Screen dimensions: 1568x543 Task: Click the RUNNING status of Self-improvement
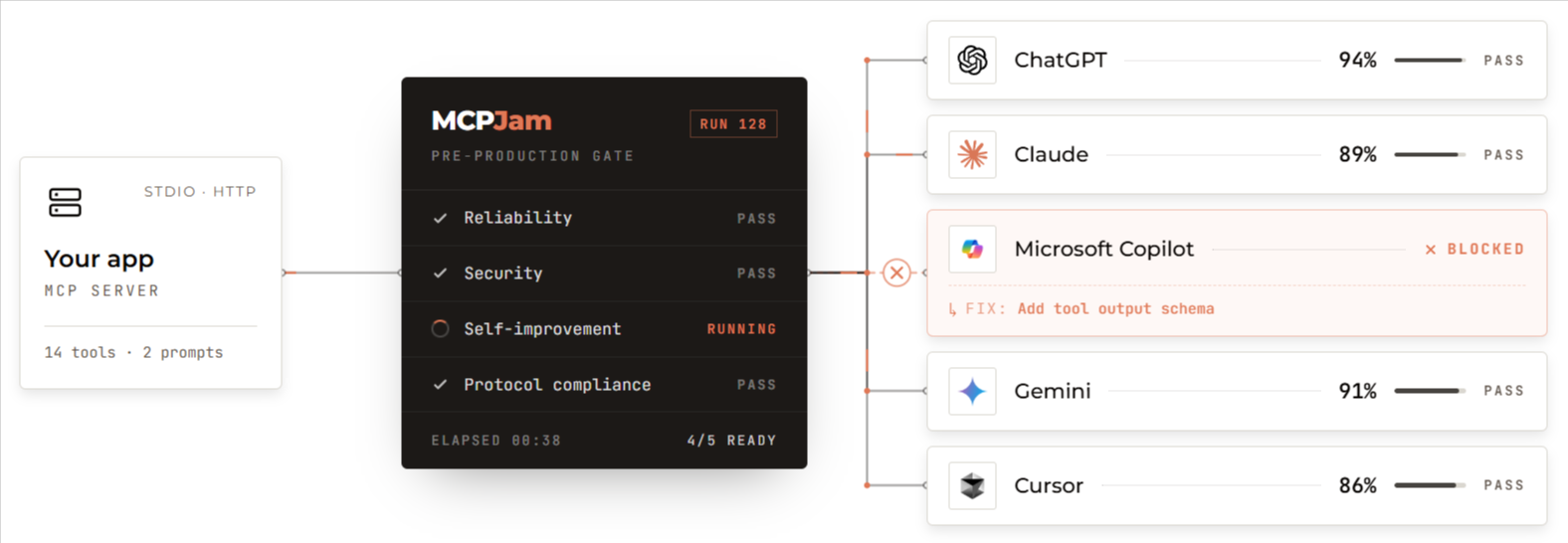coord(741,329)
